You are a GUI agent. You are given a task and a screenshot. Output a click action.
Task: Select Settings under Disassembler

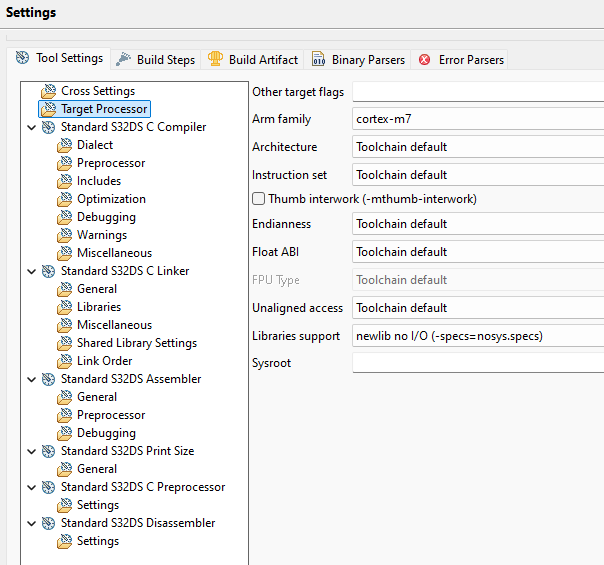tap(98, 541)
